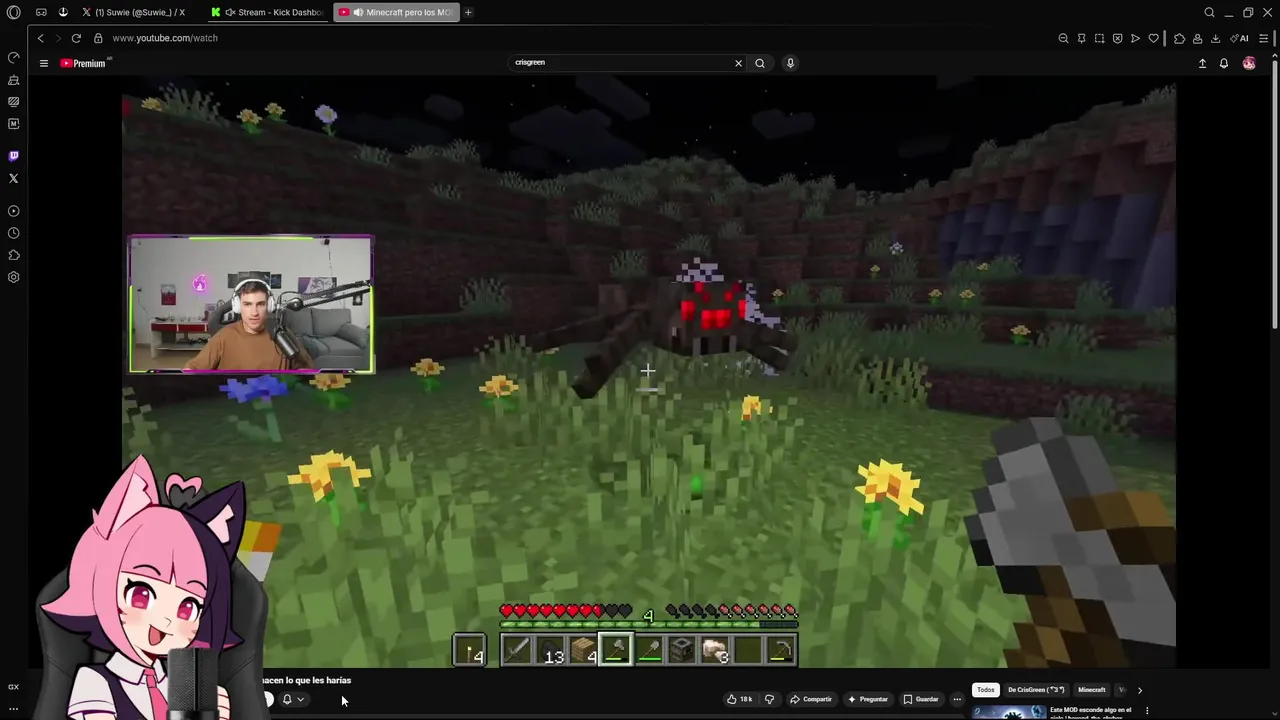Clear the YouTube search text
Screen dimensions: 1280x720
(x=738, y=63)
